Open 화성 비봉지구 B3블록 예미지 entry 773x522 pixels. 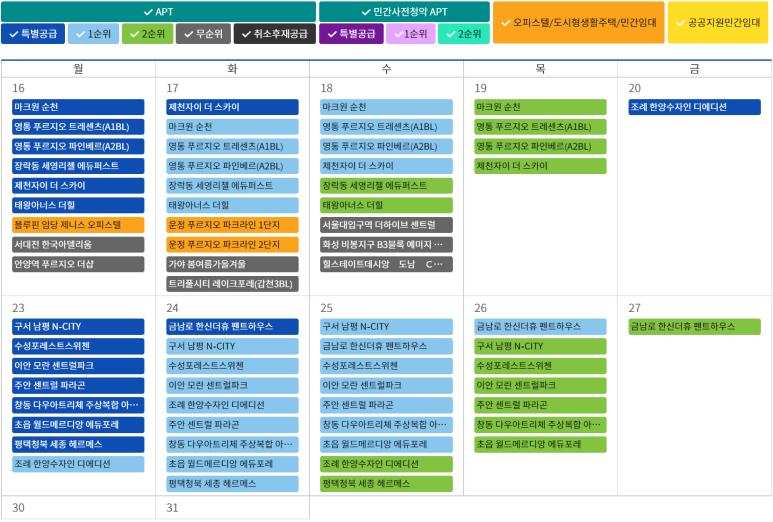[x=386, y=244]
